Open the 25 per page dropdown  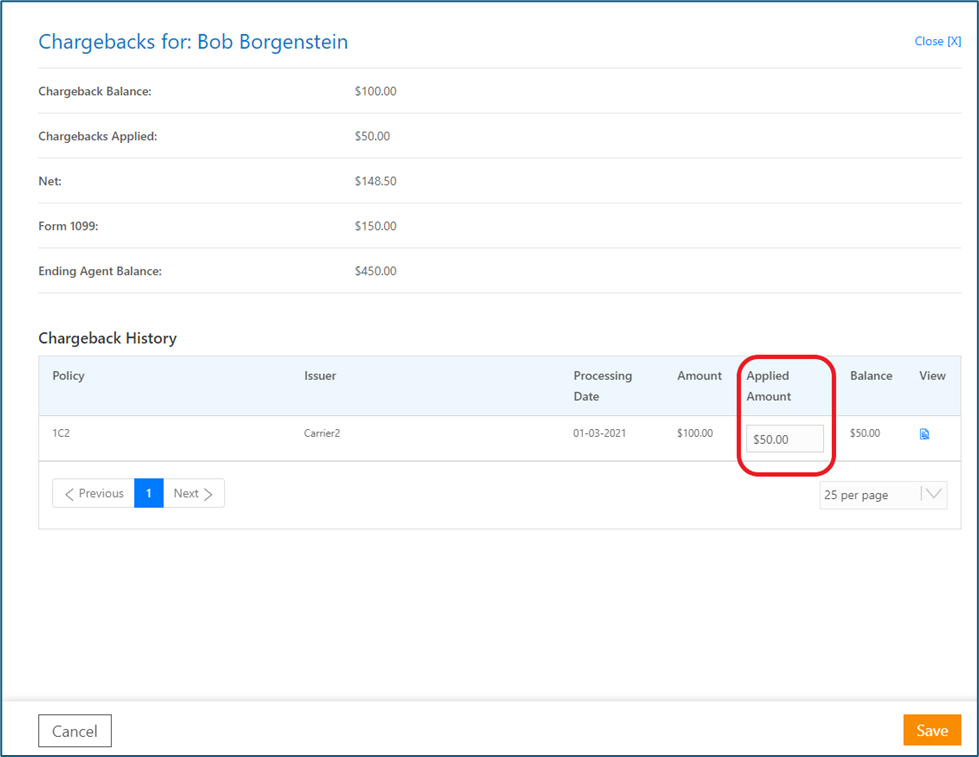coord(883,495)
